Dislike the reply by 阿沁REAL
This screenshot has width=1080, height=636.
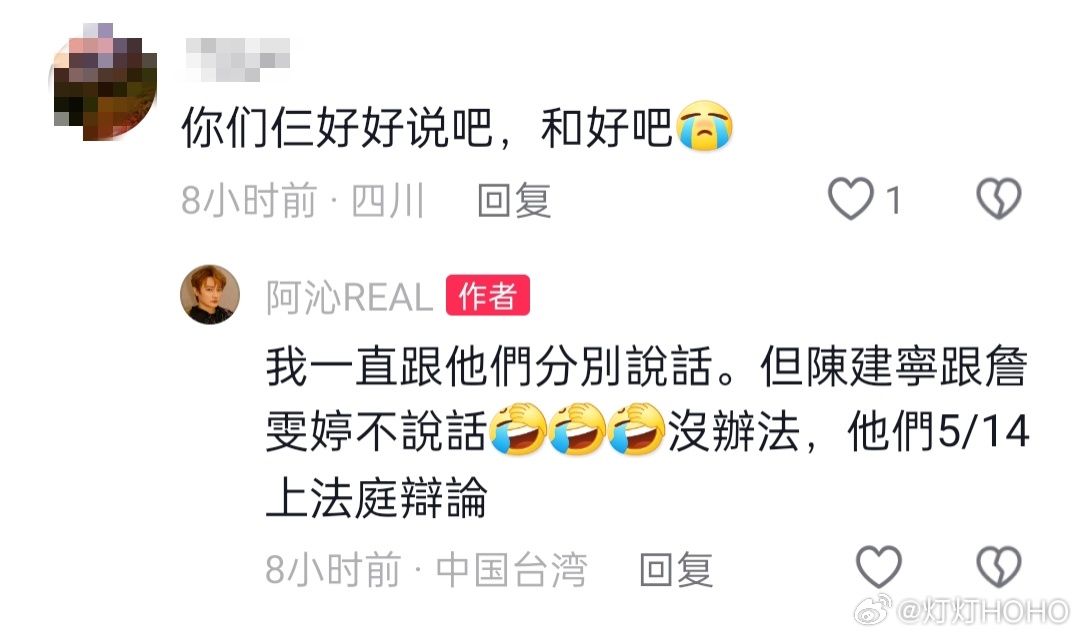(x=999, y=567)
